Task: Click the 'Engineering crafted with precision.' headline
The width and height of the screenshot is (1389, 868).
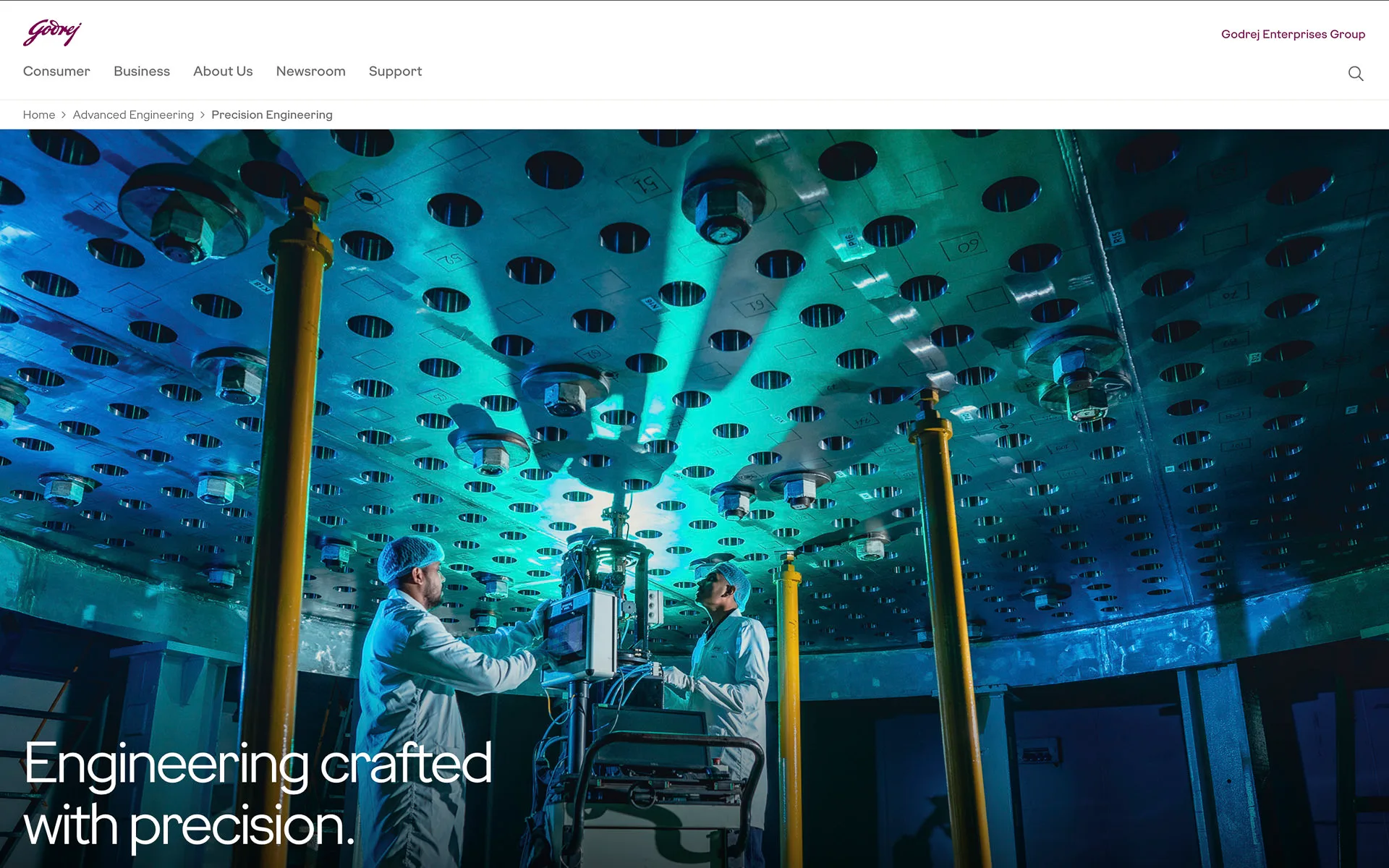Action: pos(258,793)
